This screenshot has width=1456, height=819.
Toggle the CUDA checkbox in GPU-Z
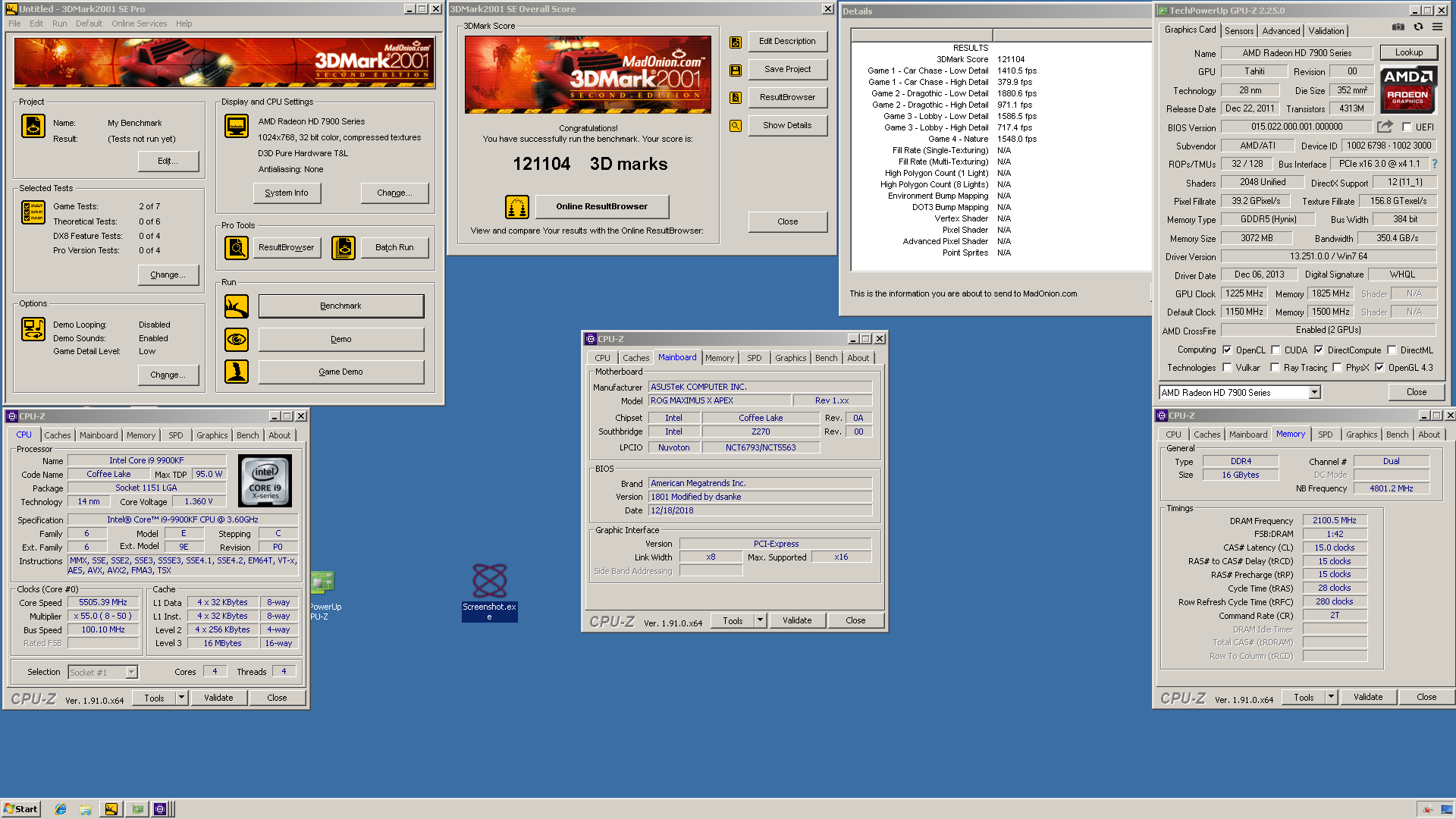(x=1276, y=350)
